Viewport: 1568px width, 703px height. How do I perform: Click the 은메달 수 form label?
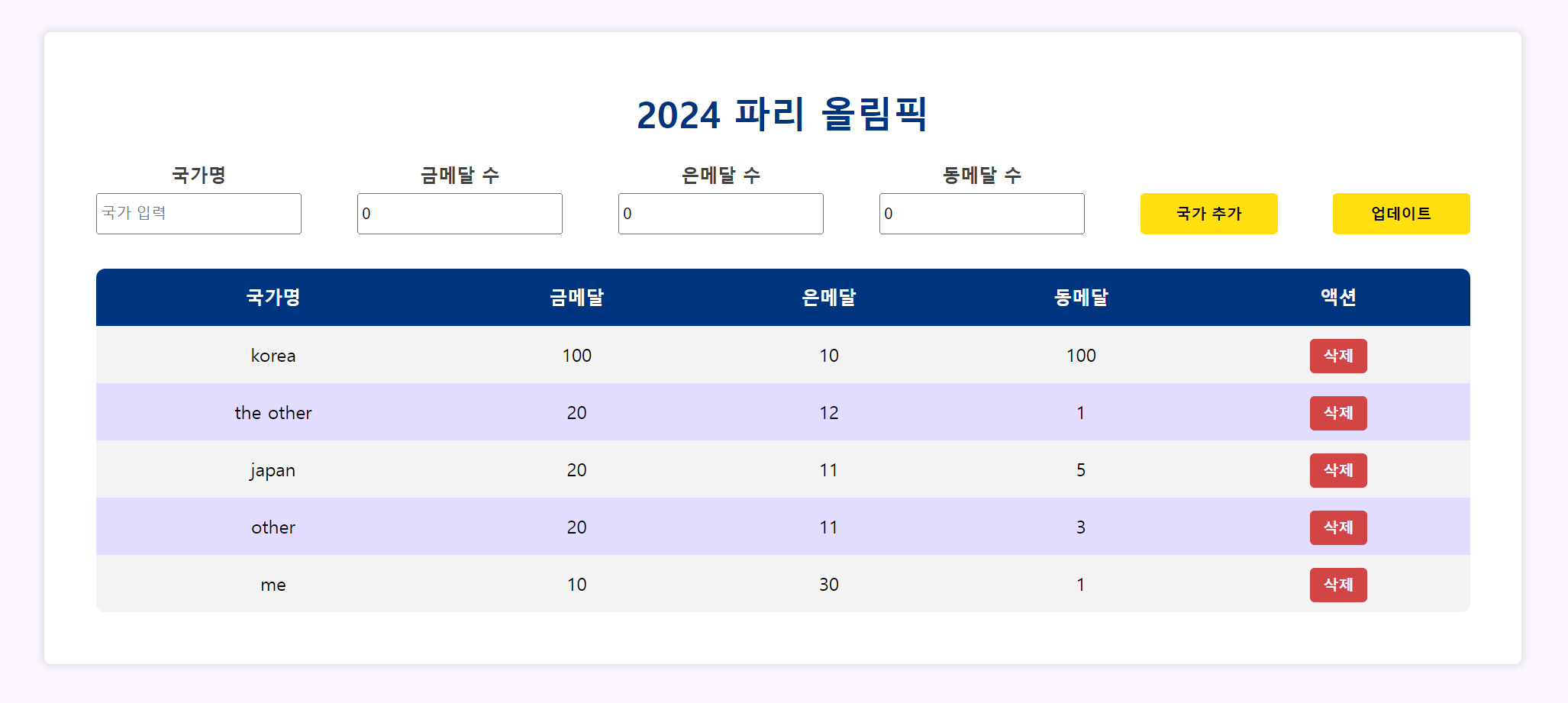(x=721, y=175)
